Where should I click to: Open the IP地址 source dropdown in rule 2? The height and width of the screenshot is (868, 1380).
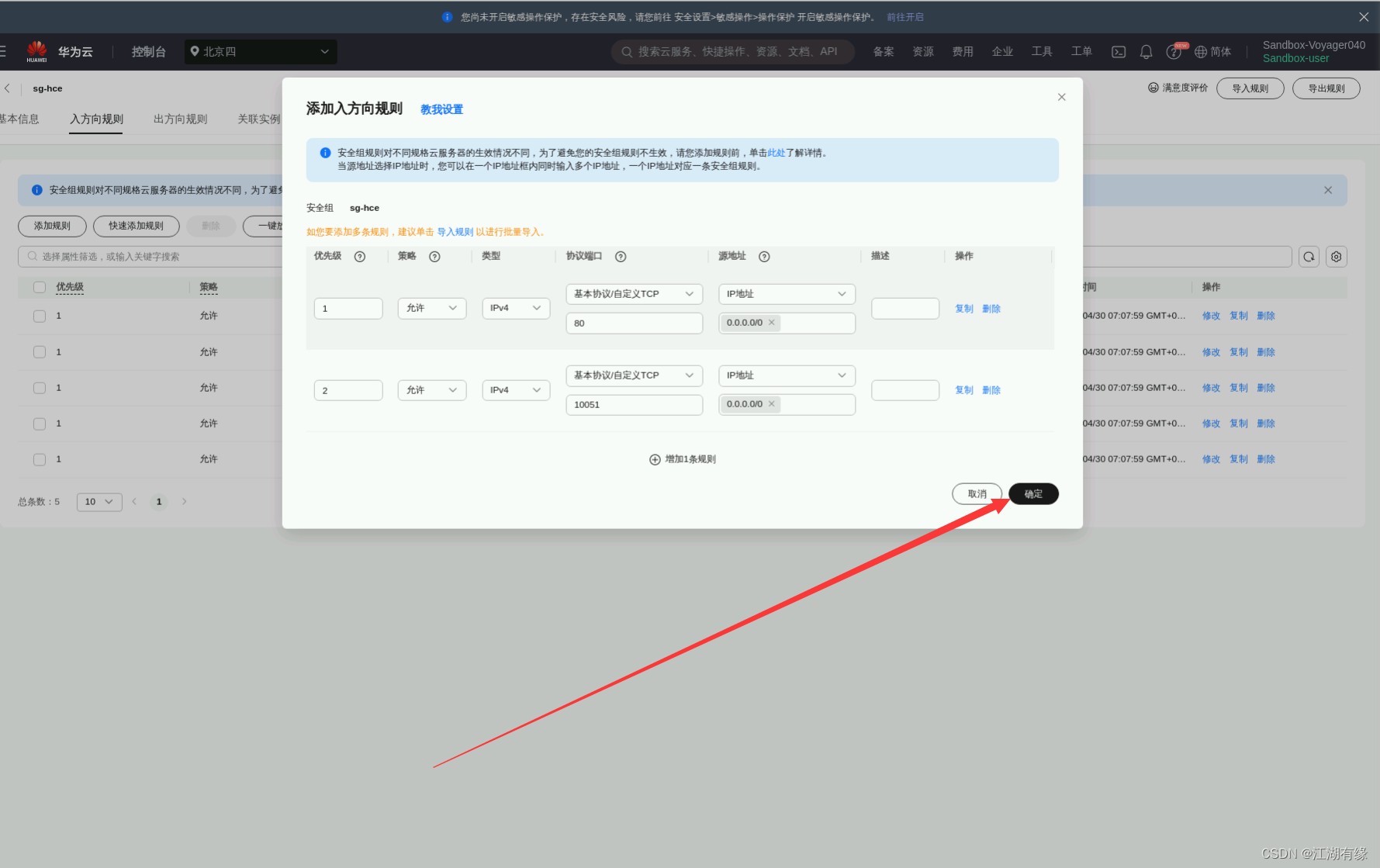787,375
